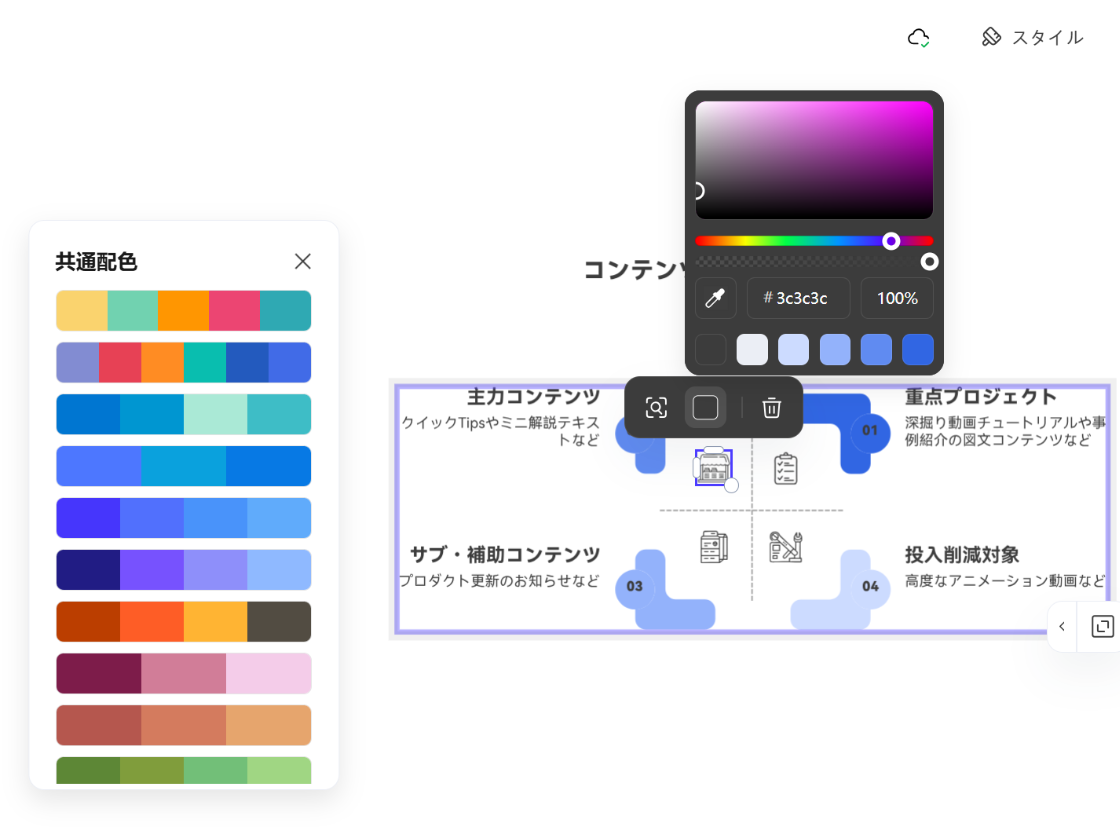Close the 共通配色 palette panel

(x=303, y=261)
